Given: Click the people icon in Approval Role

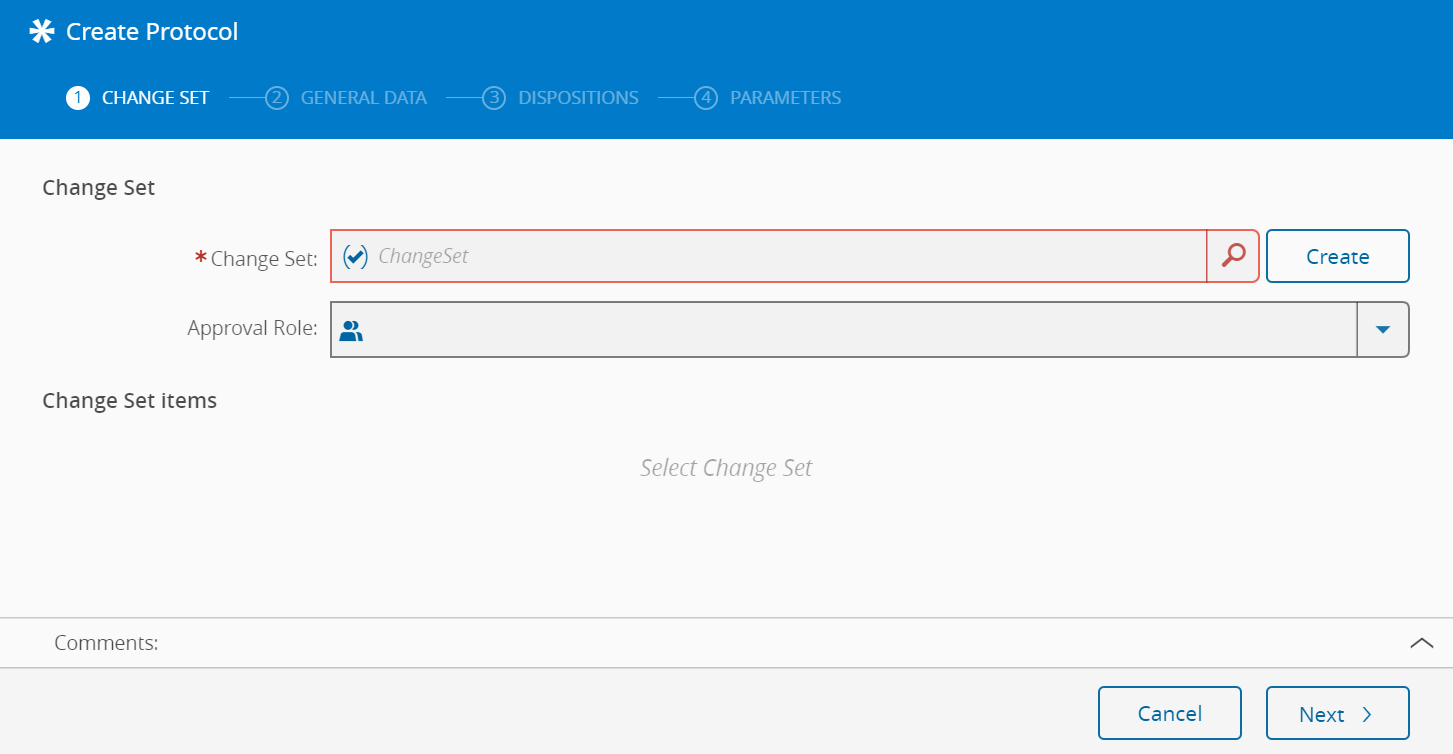Looking at the screenshot, I should tap(351, 330).
